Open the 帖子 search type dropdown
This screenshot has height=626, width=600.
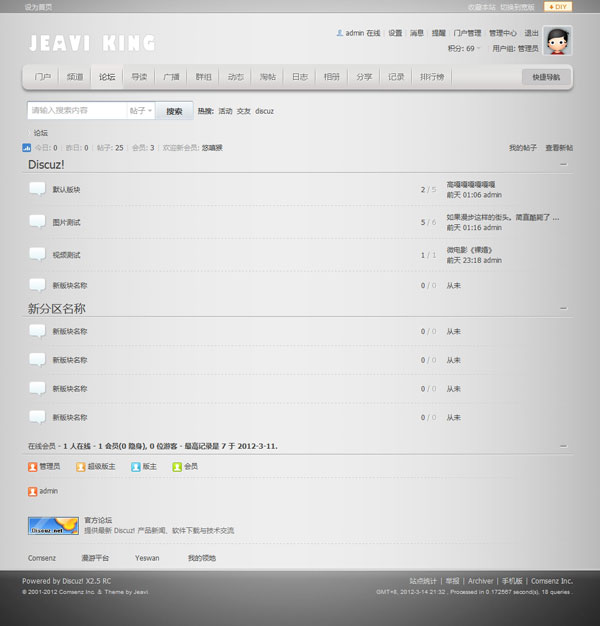coord(141,111)
